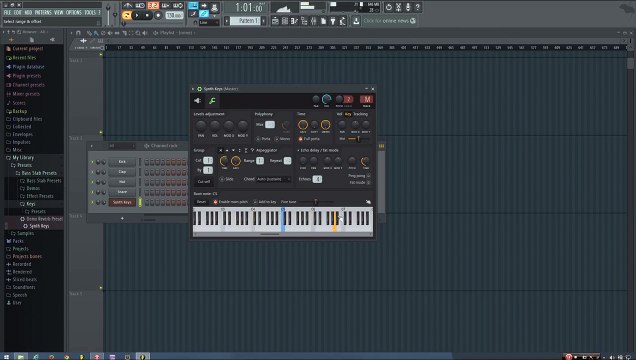Click the Kick channel button

[x=122, y=162]
